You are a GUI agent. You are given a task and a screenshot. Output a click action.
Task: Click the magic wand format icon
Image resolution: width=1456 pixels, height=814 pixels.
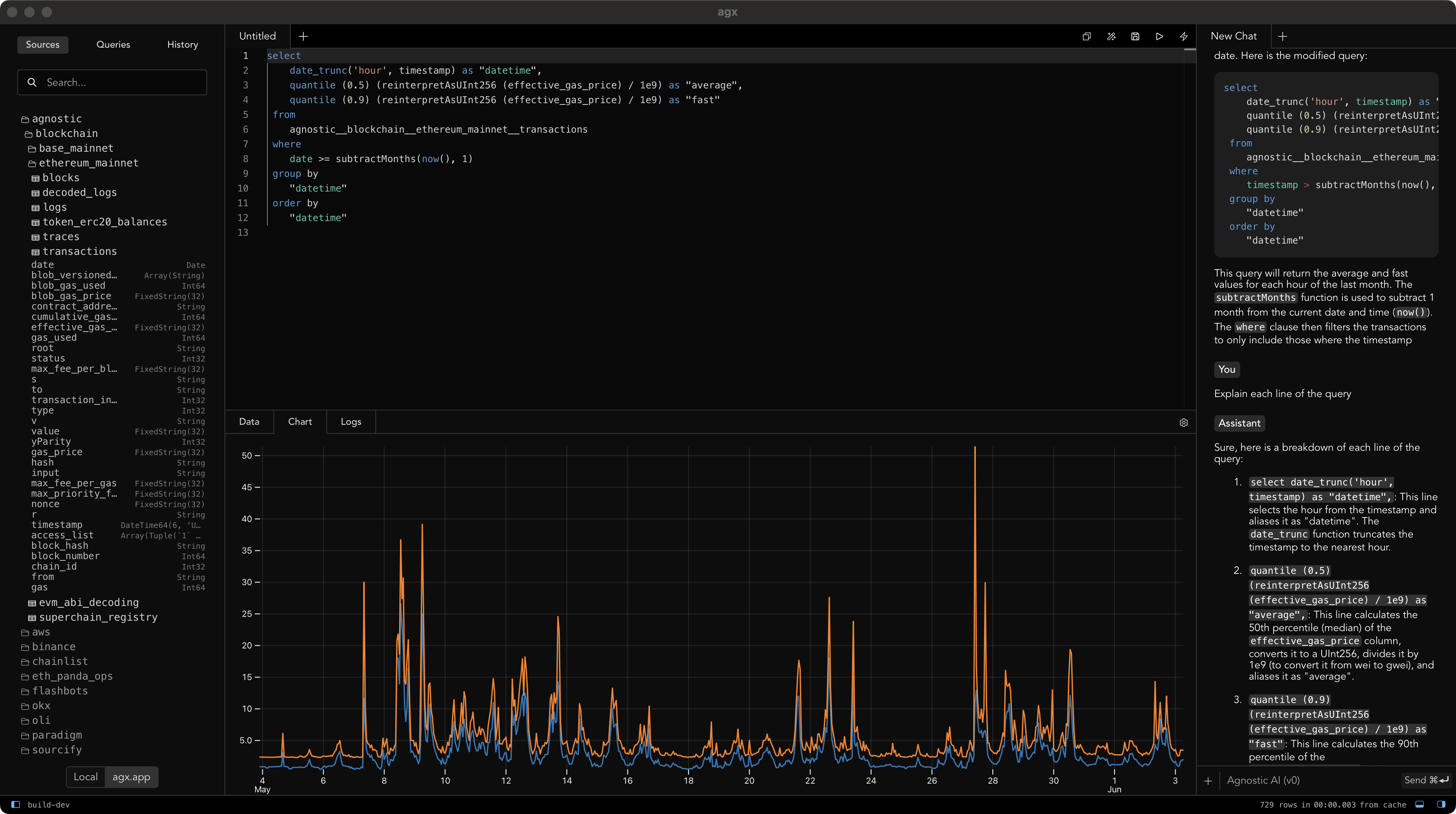[x=1111, y=36]
